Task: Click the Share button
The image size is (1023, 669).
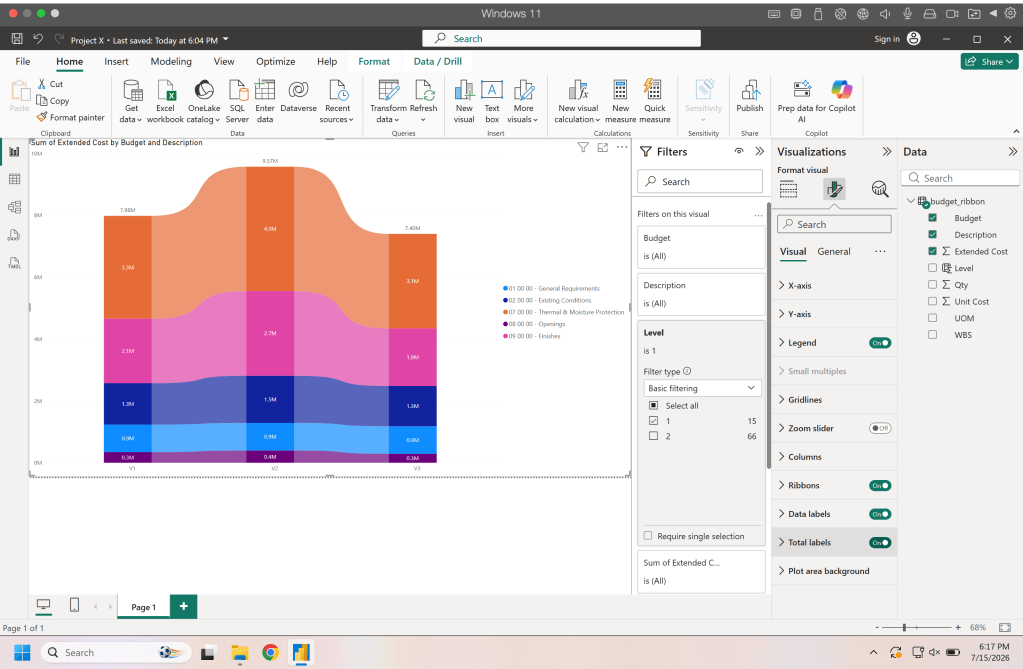Action: (989, 61)
